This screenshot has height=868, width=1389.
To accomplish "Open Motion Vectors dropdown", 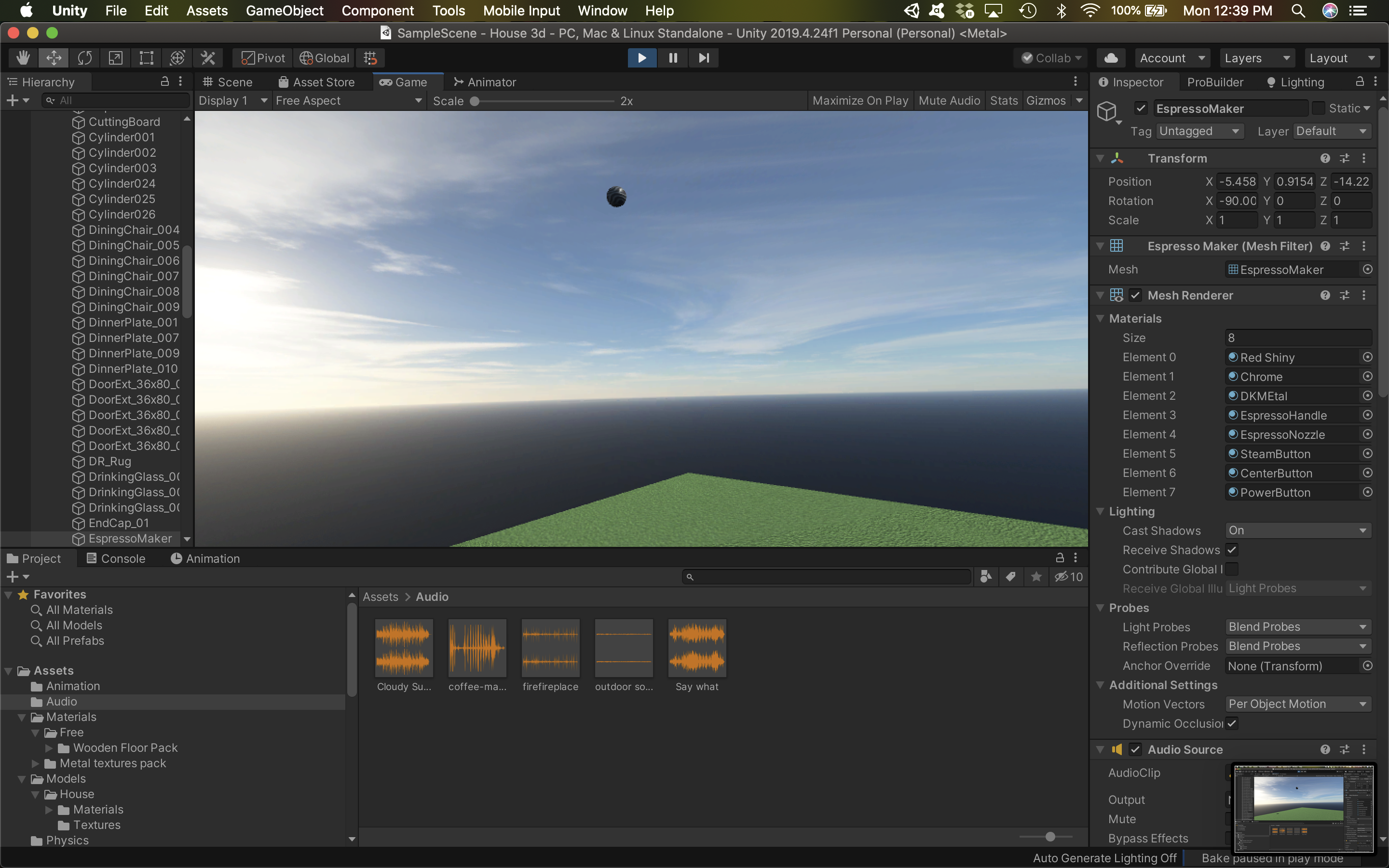I will pos(1298,704).
